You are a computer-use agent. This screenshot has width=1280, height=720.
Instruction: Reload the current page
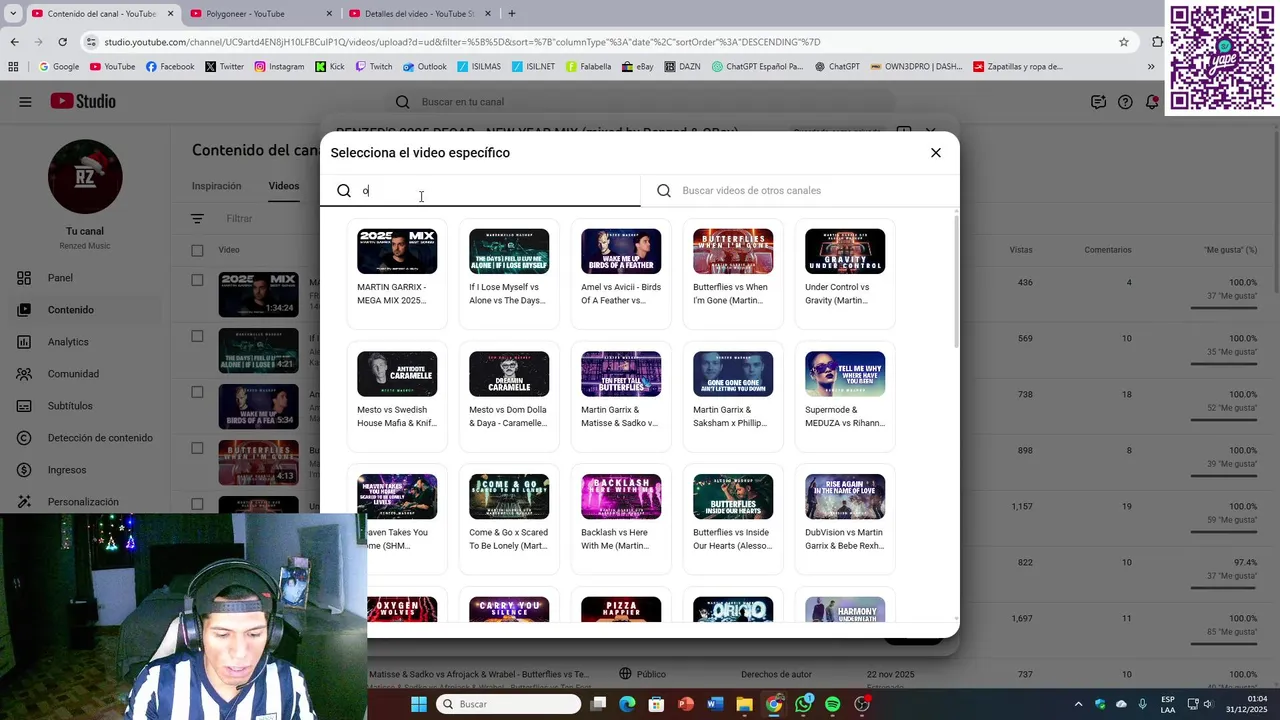(x=62, y=42)
